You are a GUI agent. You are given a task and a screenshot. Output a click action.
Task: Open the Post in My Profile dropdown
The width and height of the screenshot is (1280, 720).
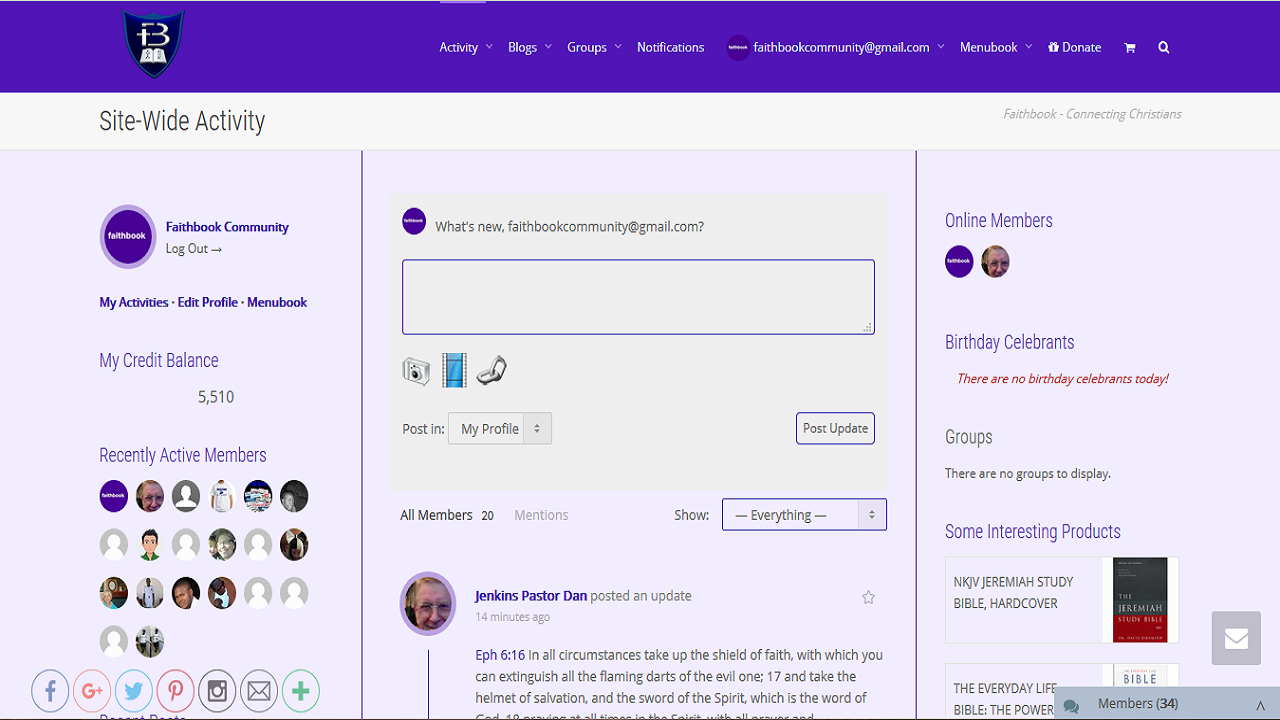500,429
